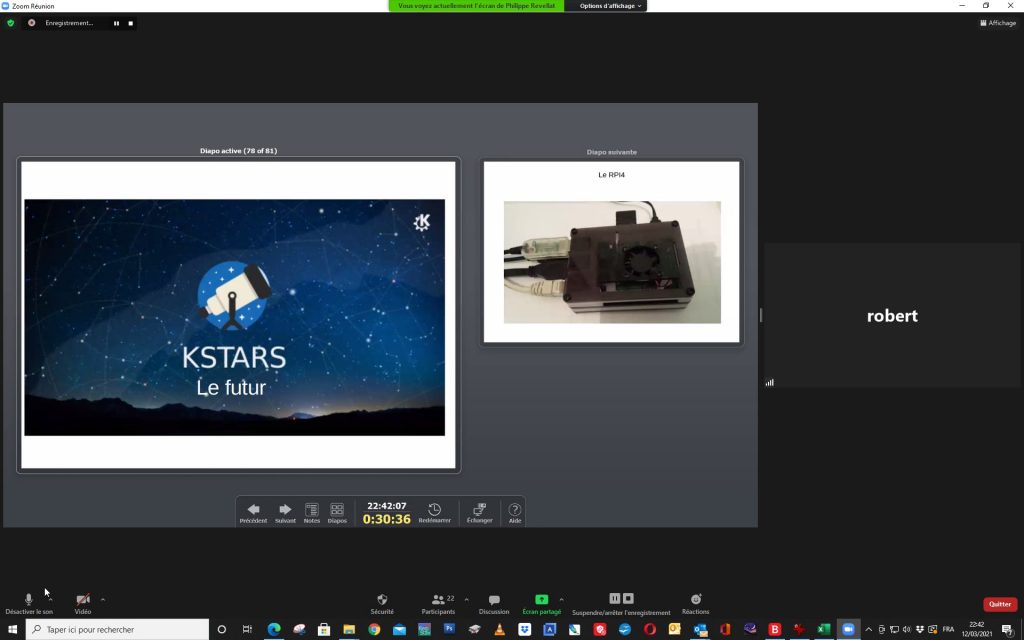Select the next slide preview Le RPI4

pos(611,252)
